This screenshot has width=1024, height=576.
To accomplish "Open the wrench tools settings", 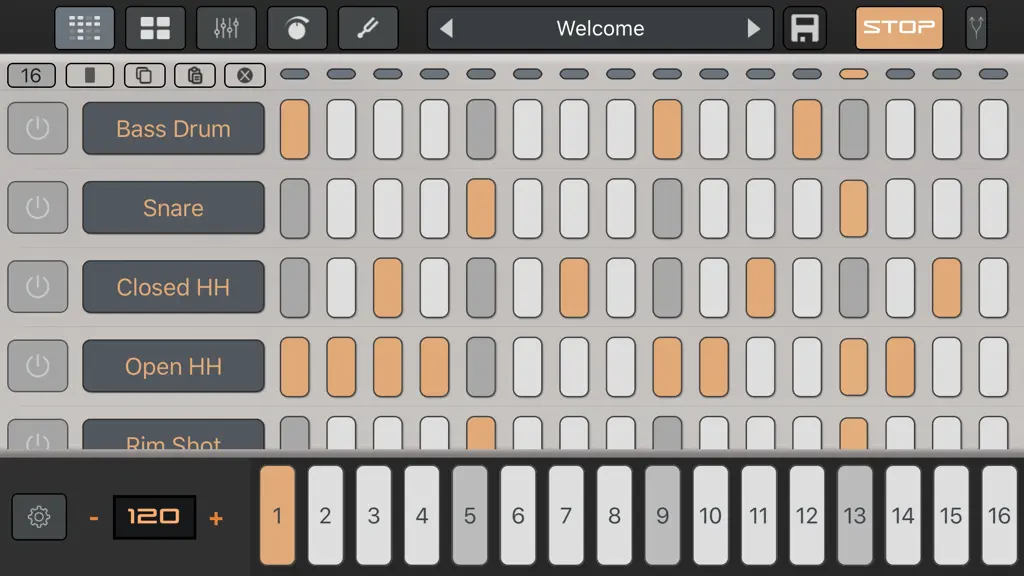I will coord(368,28).
